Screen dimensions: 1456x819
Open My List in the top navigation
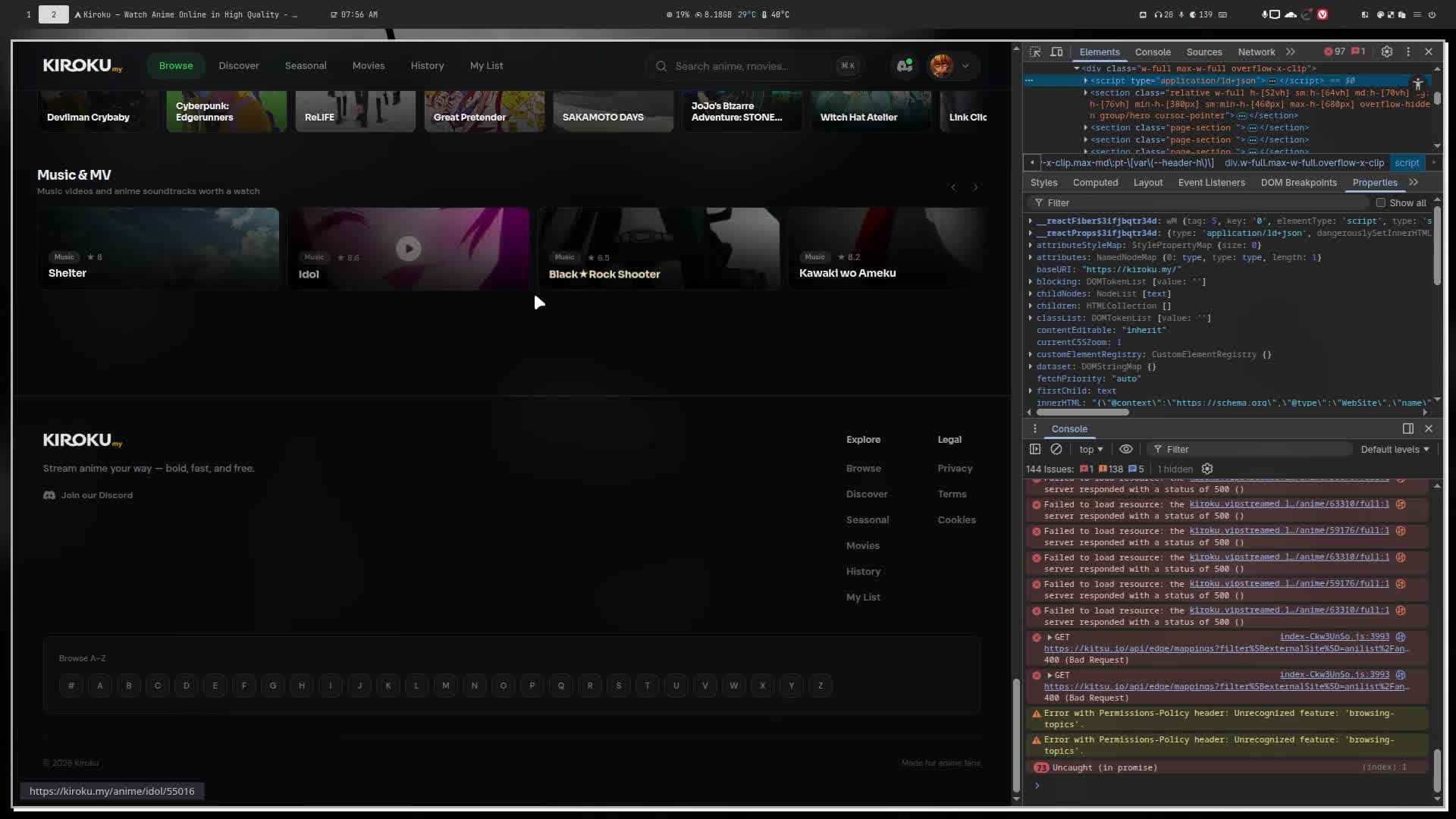tap(486, 66)
